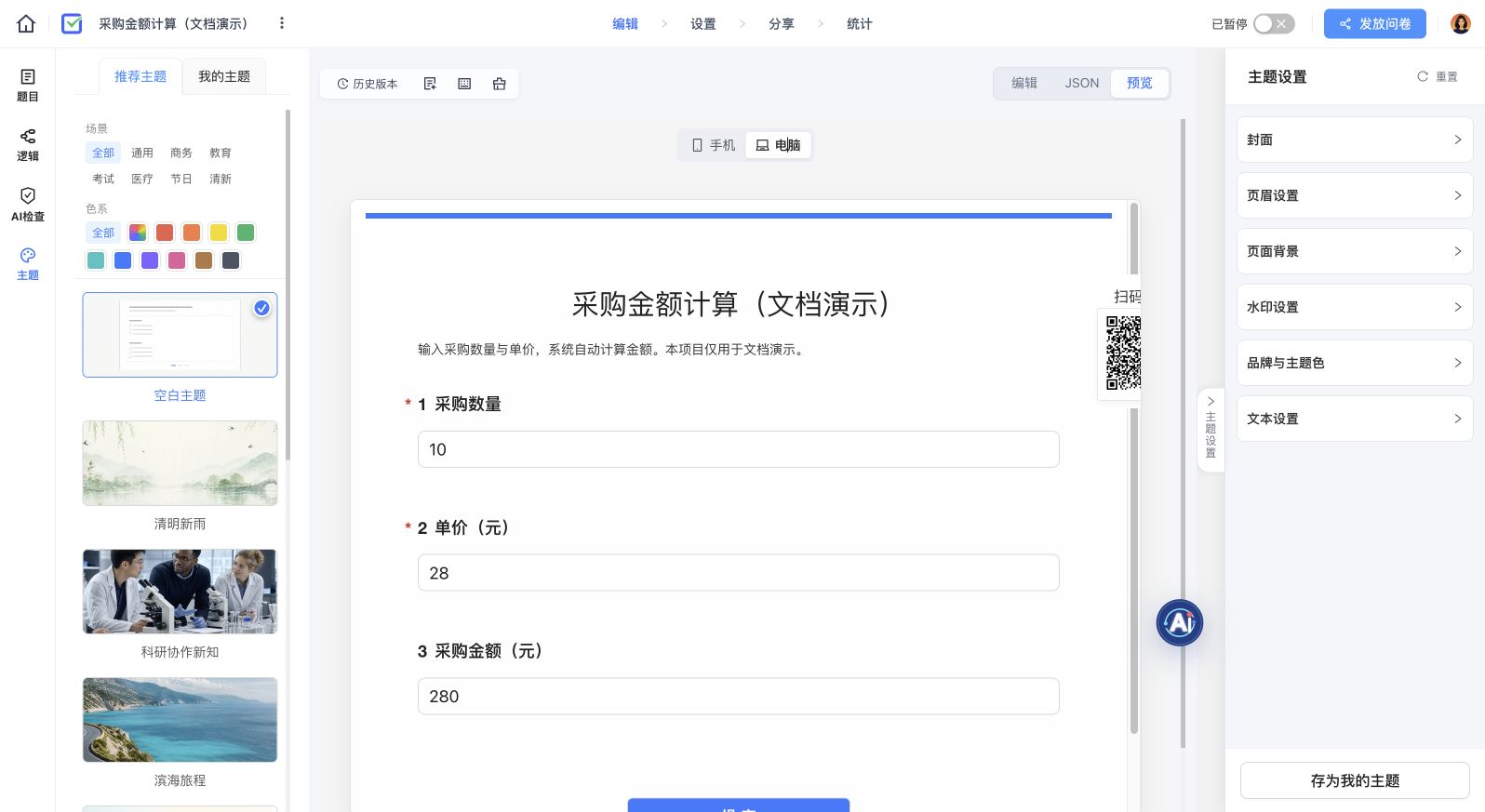Go to the 设置 step
Image resolution: width=1485 pixels, height=812 pixels.
click(x=703, y=23)
